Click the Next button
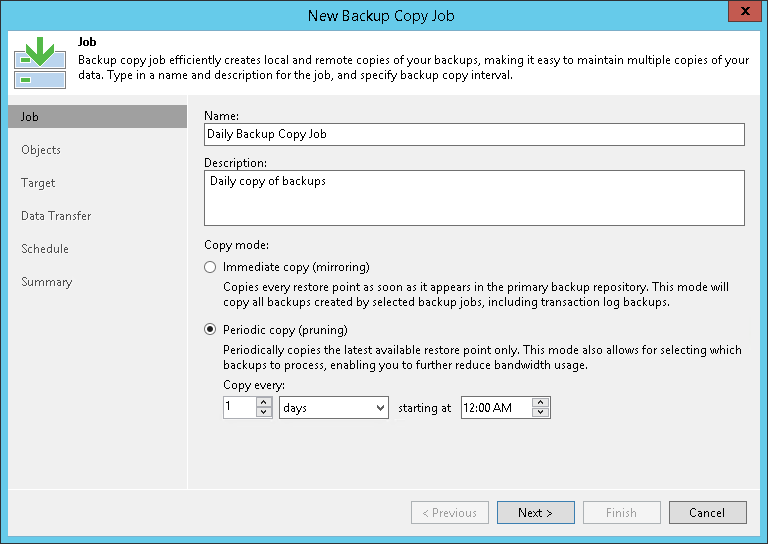768x544 pixels. point(535,513)
